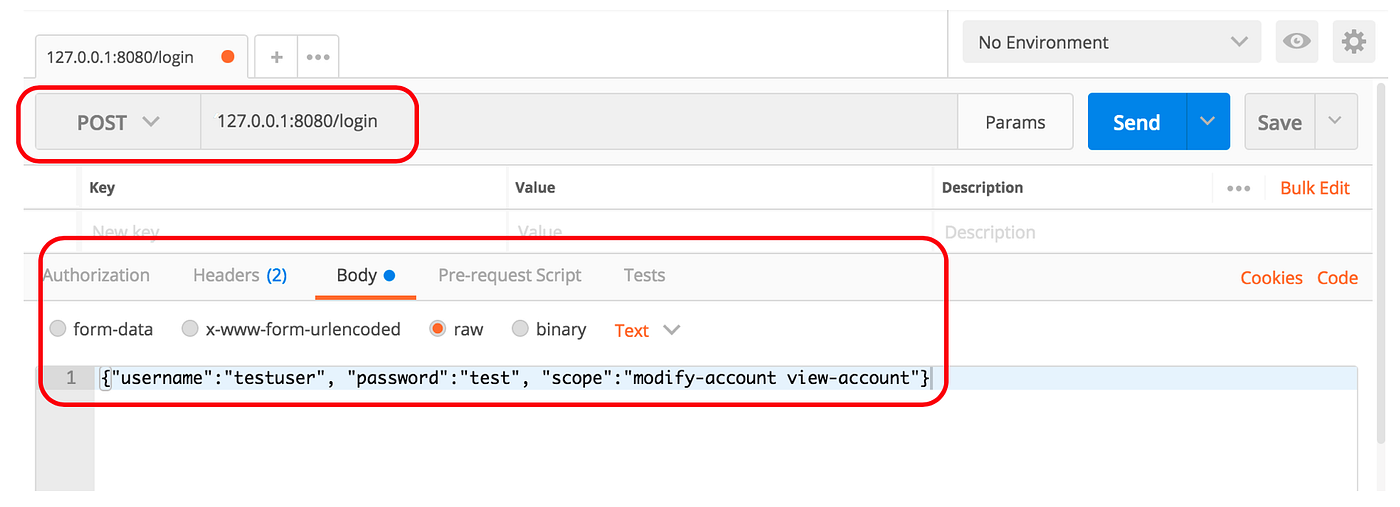Expand the Save button dropdown arrow
The height and width of the screenshot is (507, 1400).
coord(1335,122)
